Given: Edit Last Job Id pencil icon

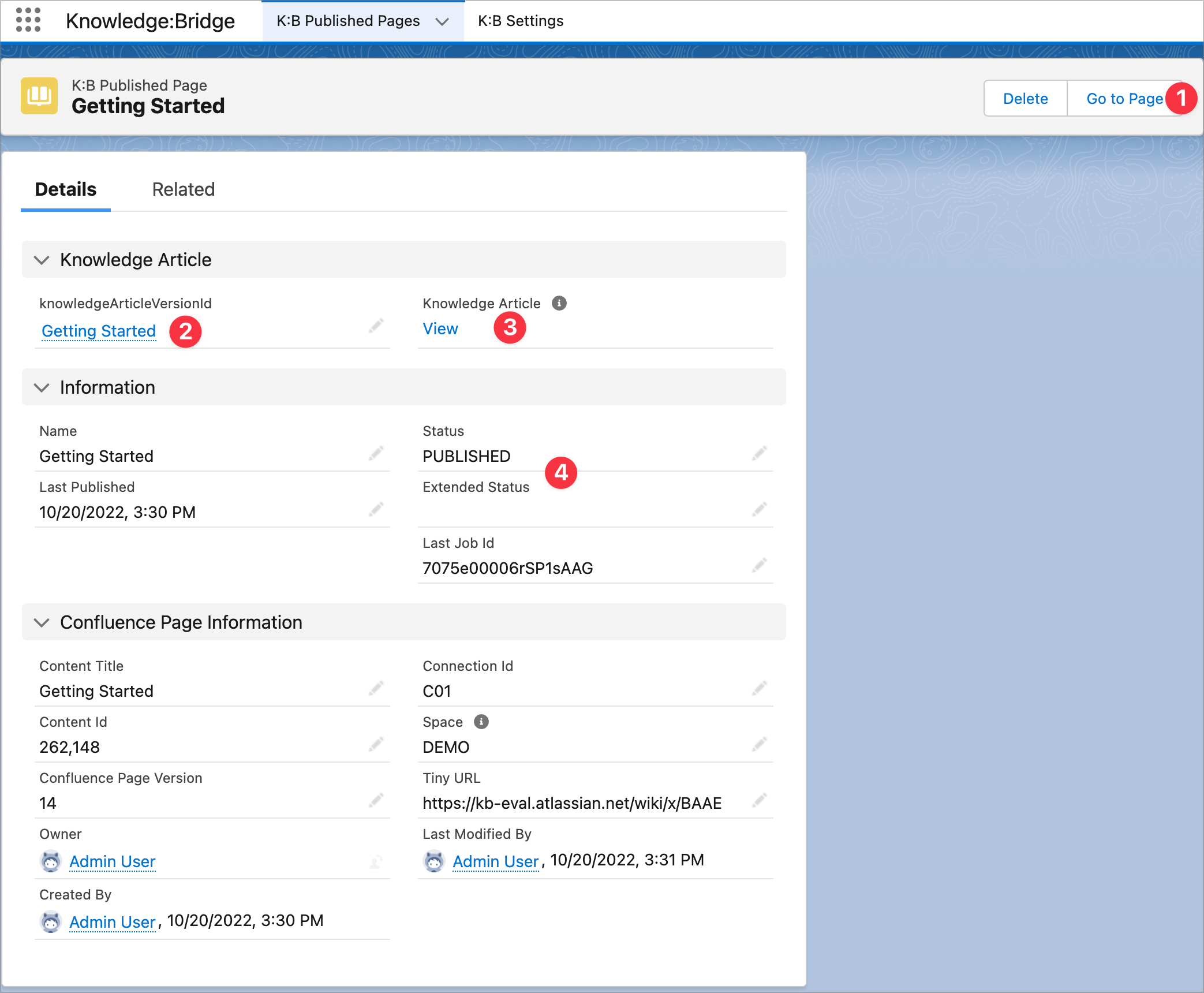Looking at the screenshot, I should coord(759,566).
